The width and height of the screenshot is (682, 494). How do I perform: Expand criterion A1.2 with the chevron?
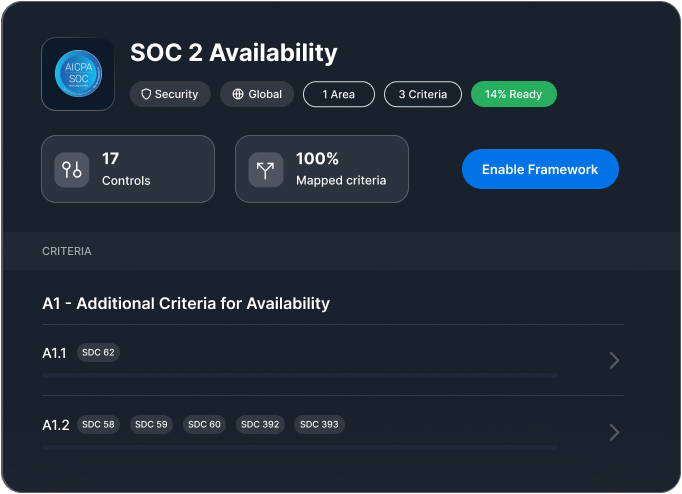coord(614,432)
